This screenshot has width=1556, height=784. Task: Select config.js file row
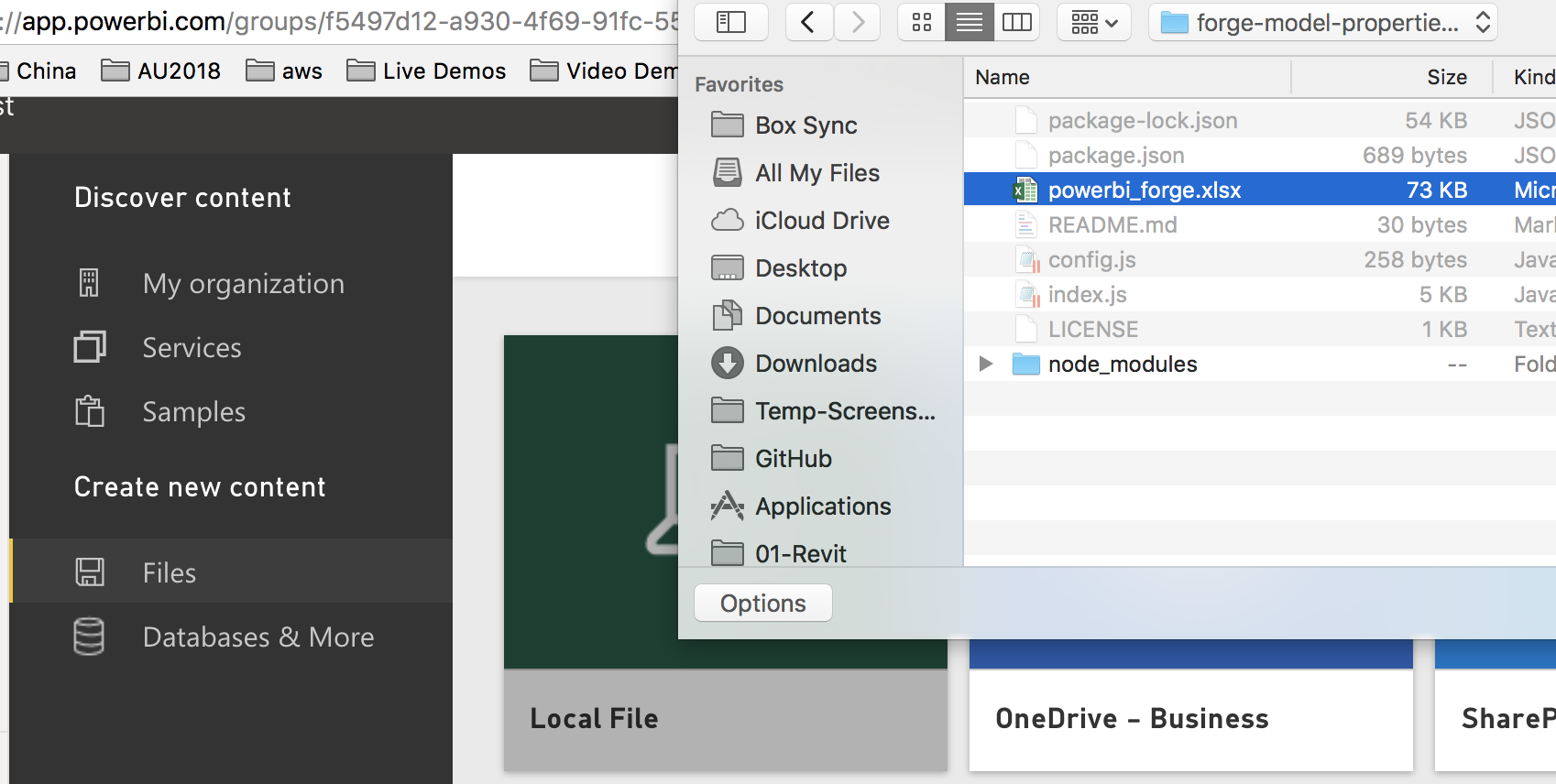click(1260, 259)
